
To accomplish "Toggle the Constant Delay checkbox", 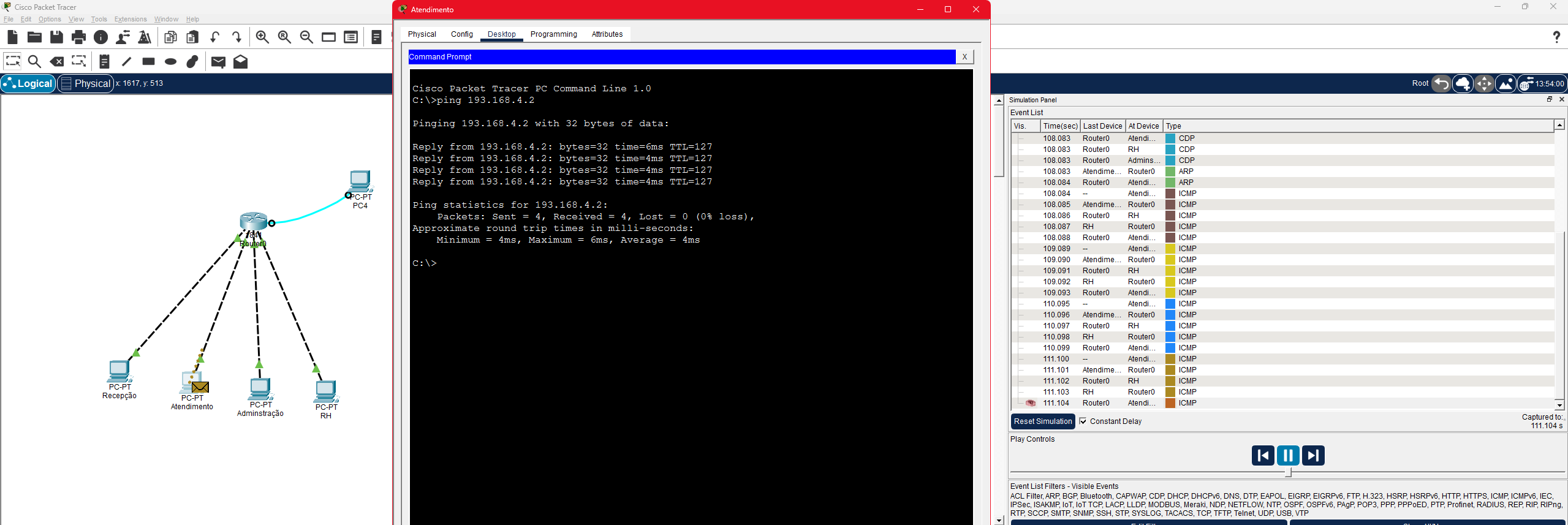I will 1083,421.
